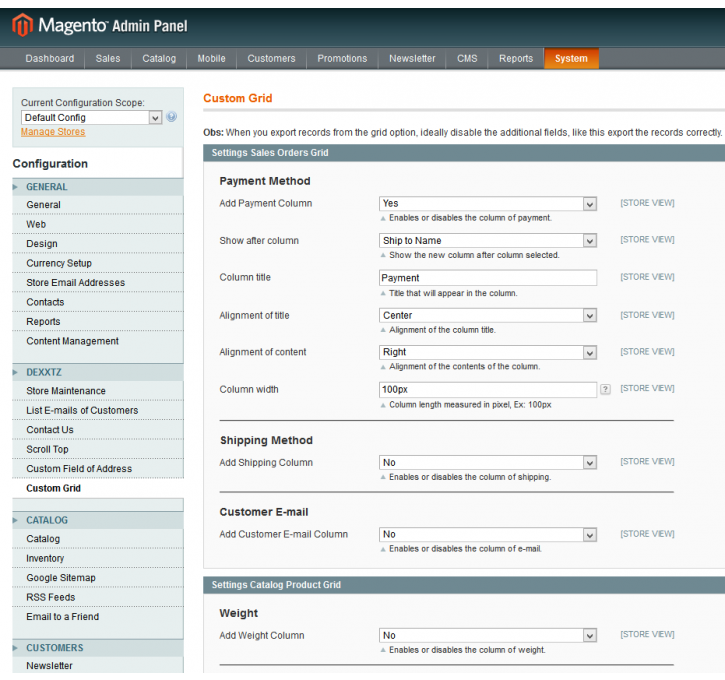Open Scroll Top settings

pyautogui.click(x=98, y=449)
